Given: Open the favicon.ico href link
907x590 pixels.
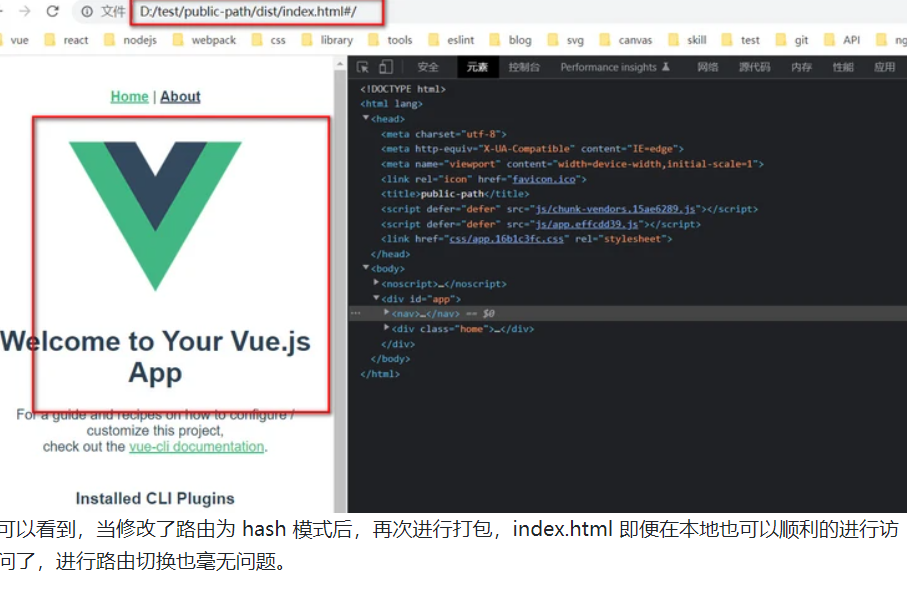Looking at the screenshot, I should pyautogui.click(x=544, y=179).
